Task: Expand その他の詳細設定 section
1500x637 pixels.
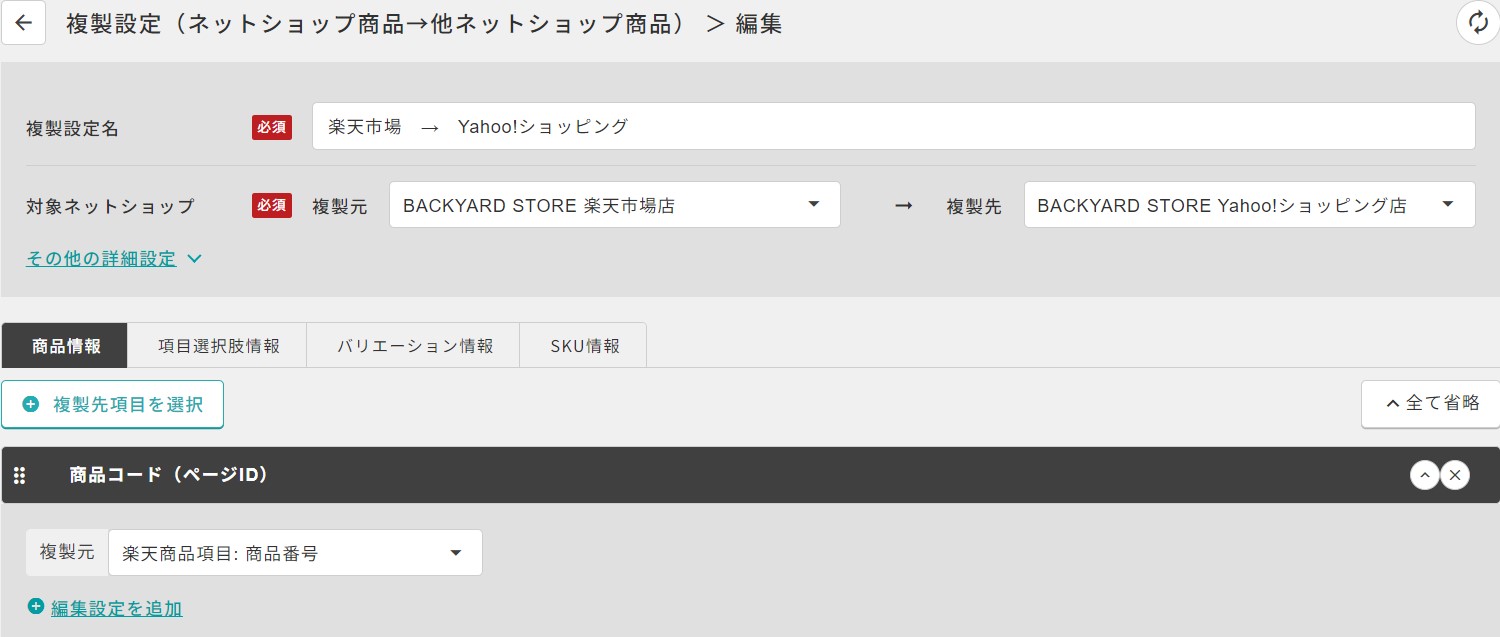Action: [114, 258]
